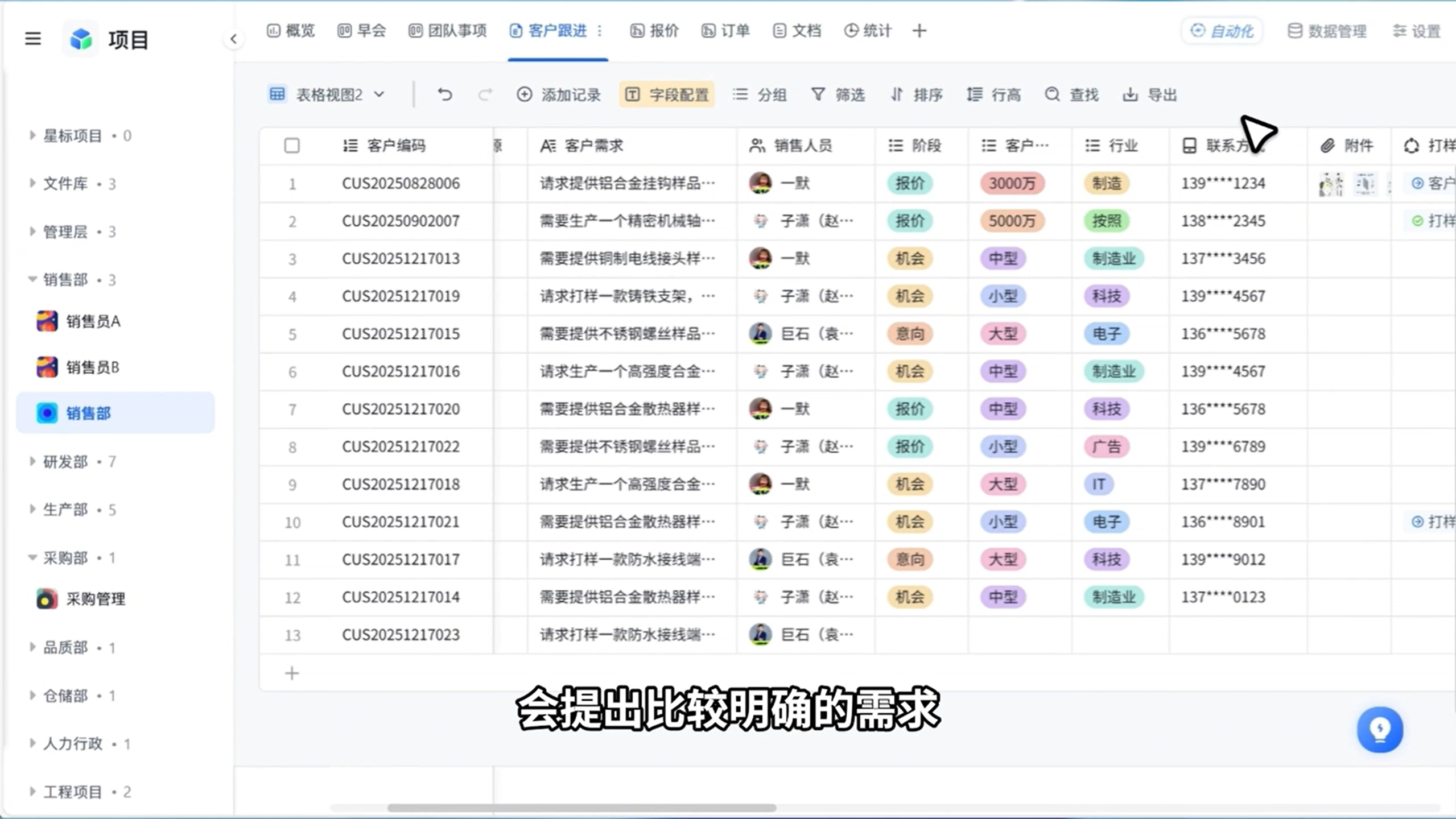Screen dimensions: 1456x819
Task: Open the 采购管理 sidebar item
Action: [x=116, y=599]
